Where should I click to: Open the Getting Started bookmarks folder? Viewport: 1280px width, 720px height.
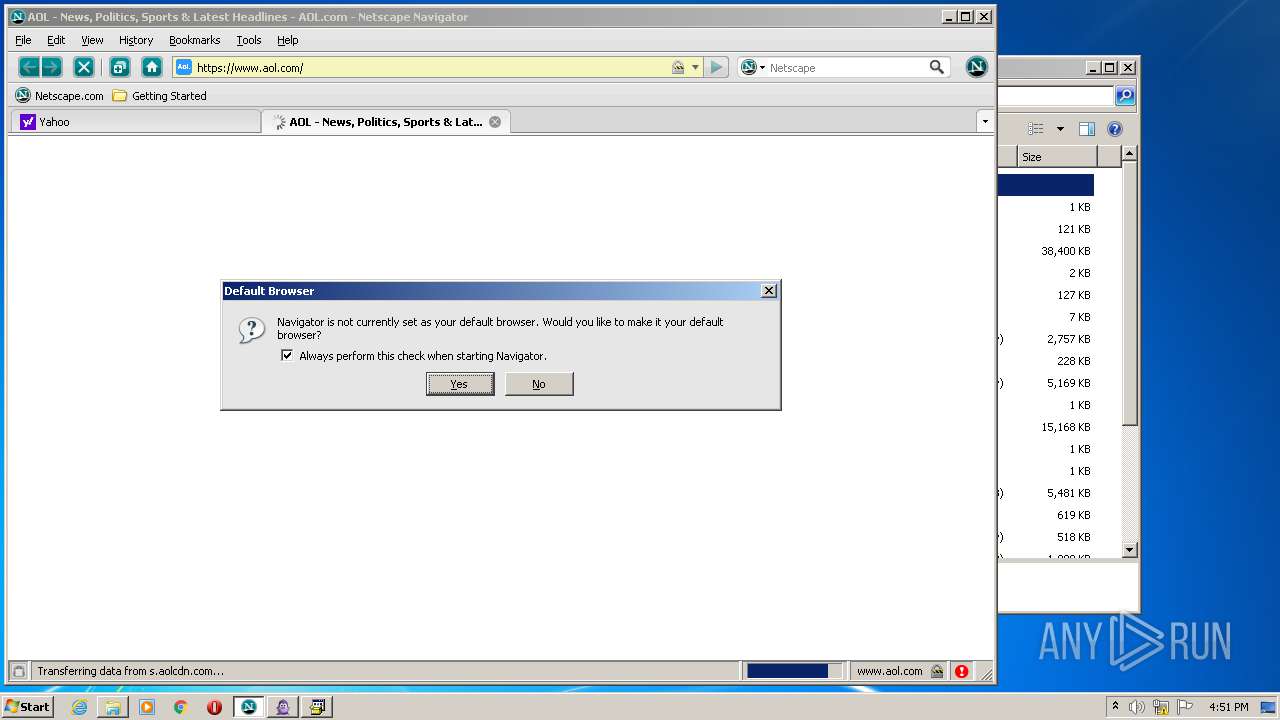[x=160, y=96]
